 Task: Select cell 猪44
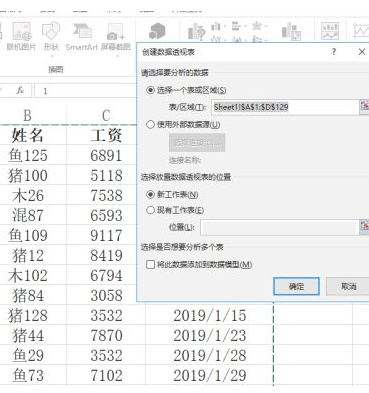tap(28, 335)
